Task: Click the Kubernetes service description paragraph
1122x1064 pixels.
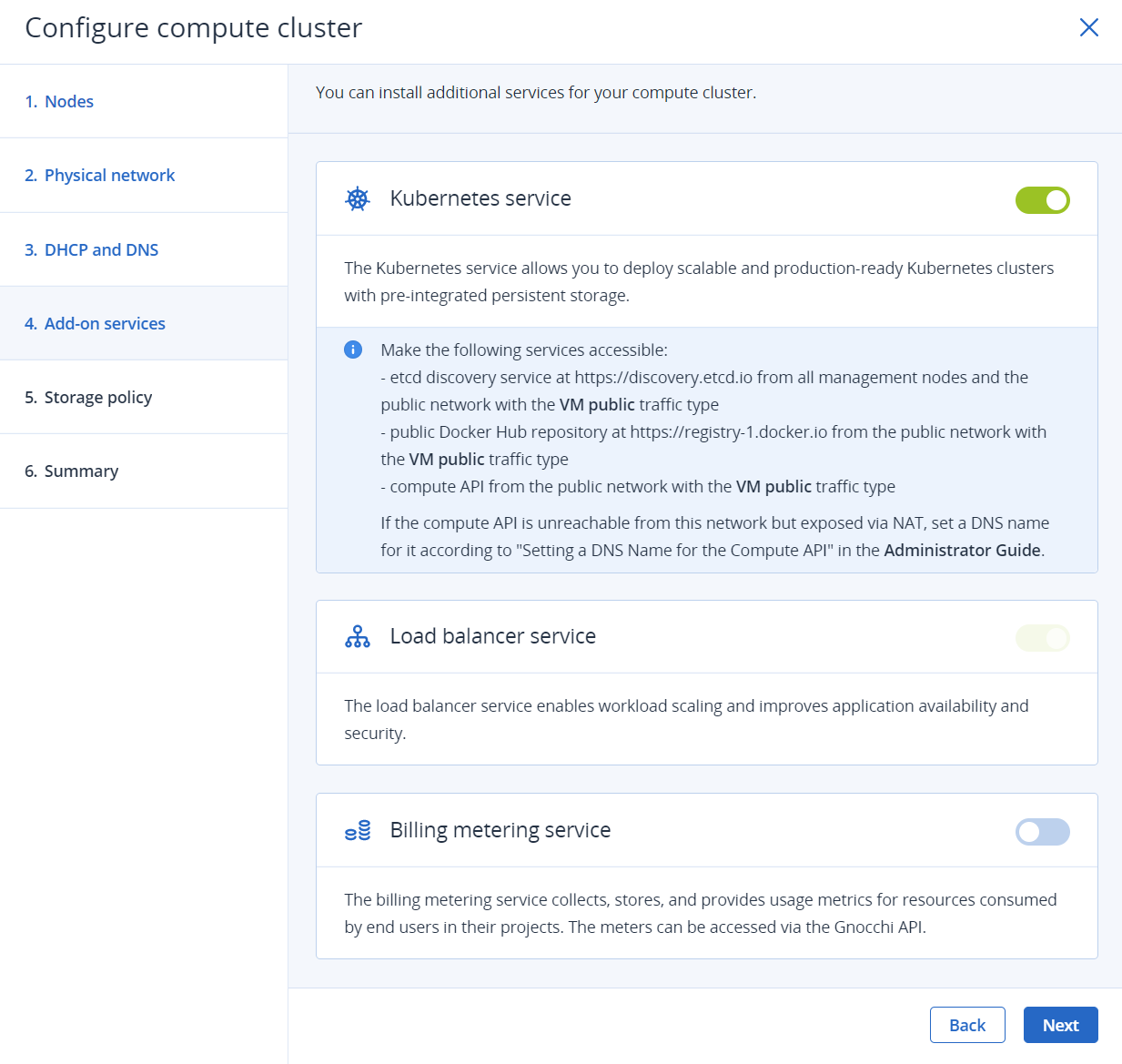Action: click(x=699, y=282)
